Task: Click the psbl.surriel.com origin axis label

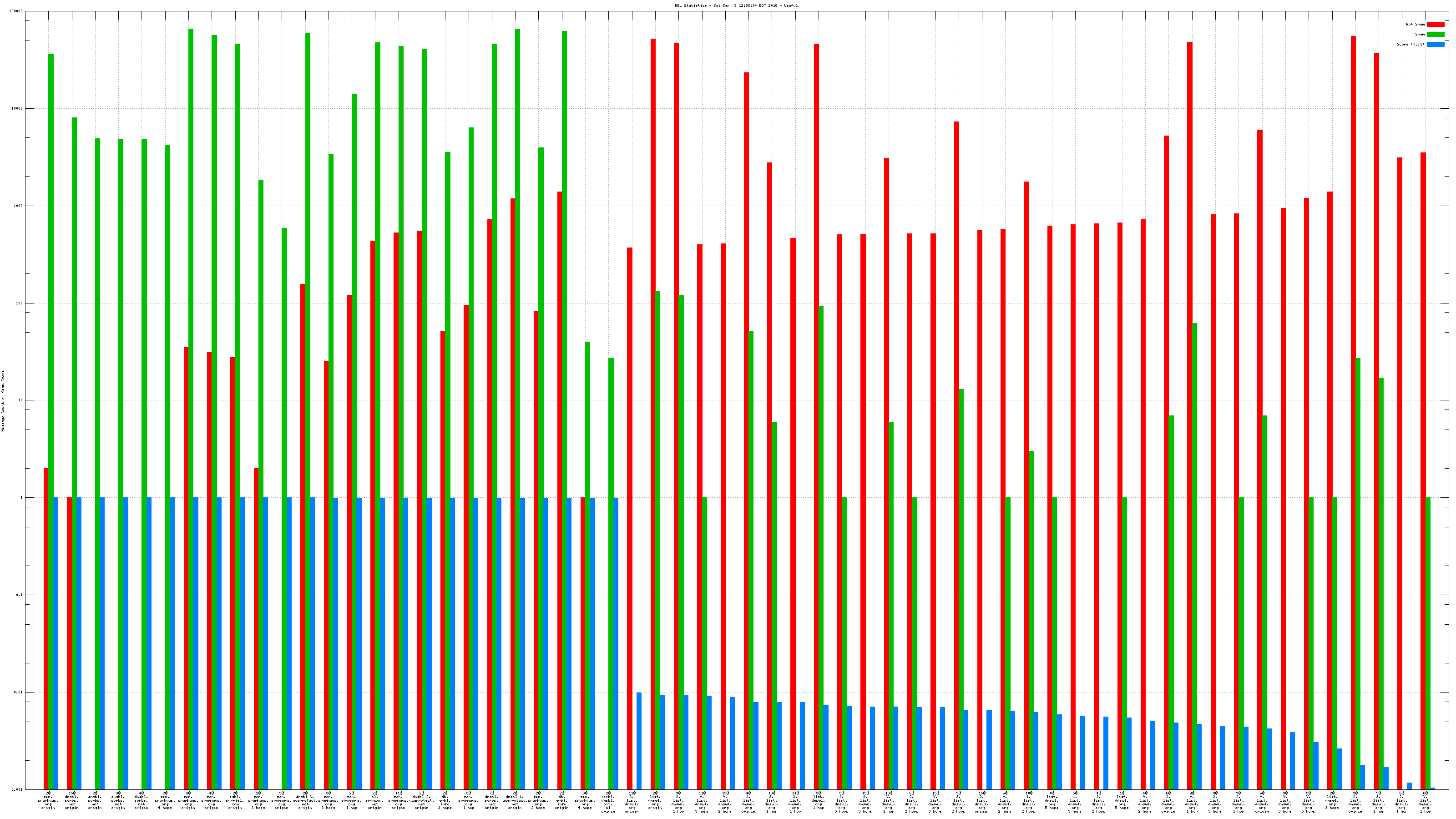Action: [x=235, y=801]
